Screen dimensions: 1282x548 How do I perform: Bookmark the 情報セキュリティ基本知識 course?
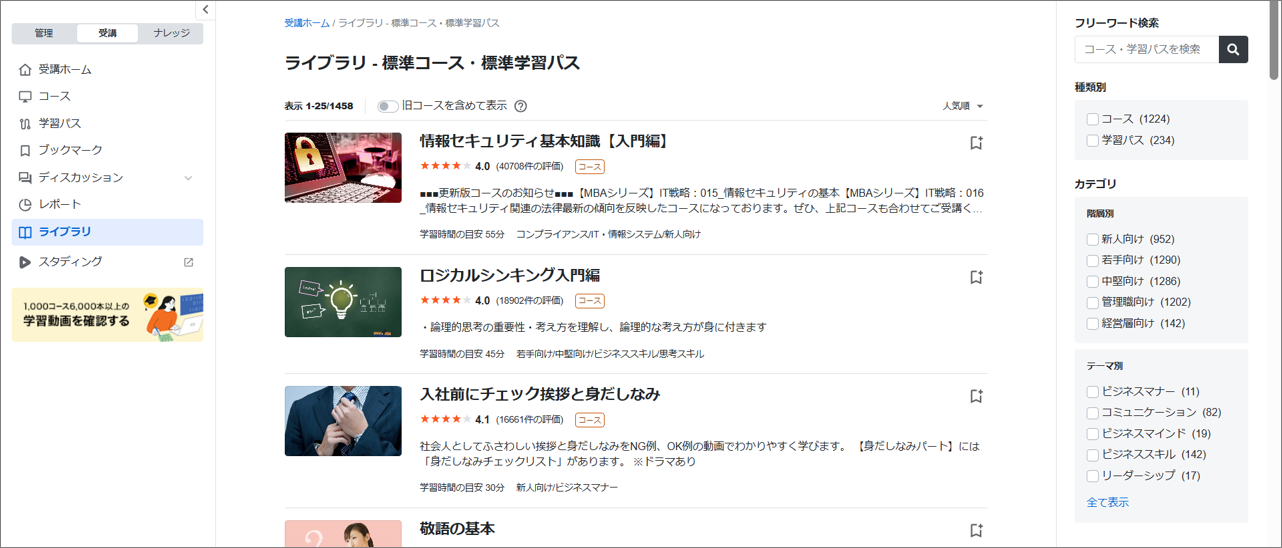tap(976, 143)
